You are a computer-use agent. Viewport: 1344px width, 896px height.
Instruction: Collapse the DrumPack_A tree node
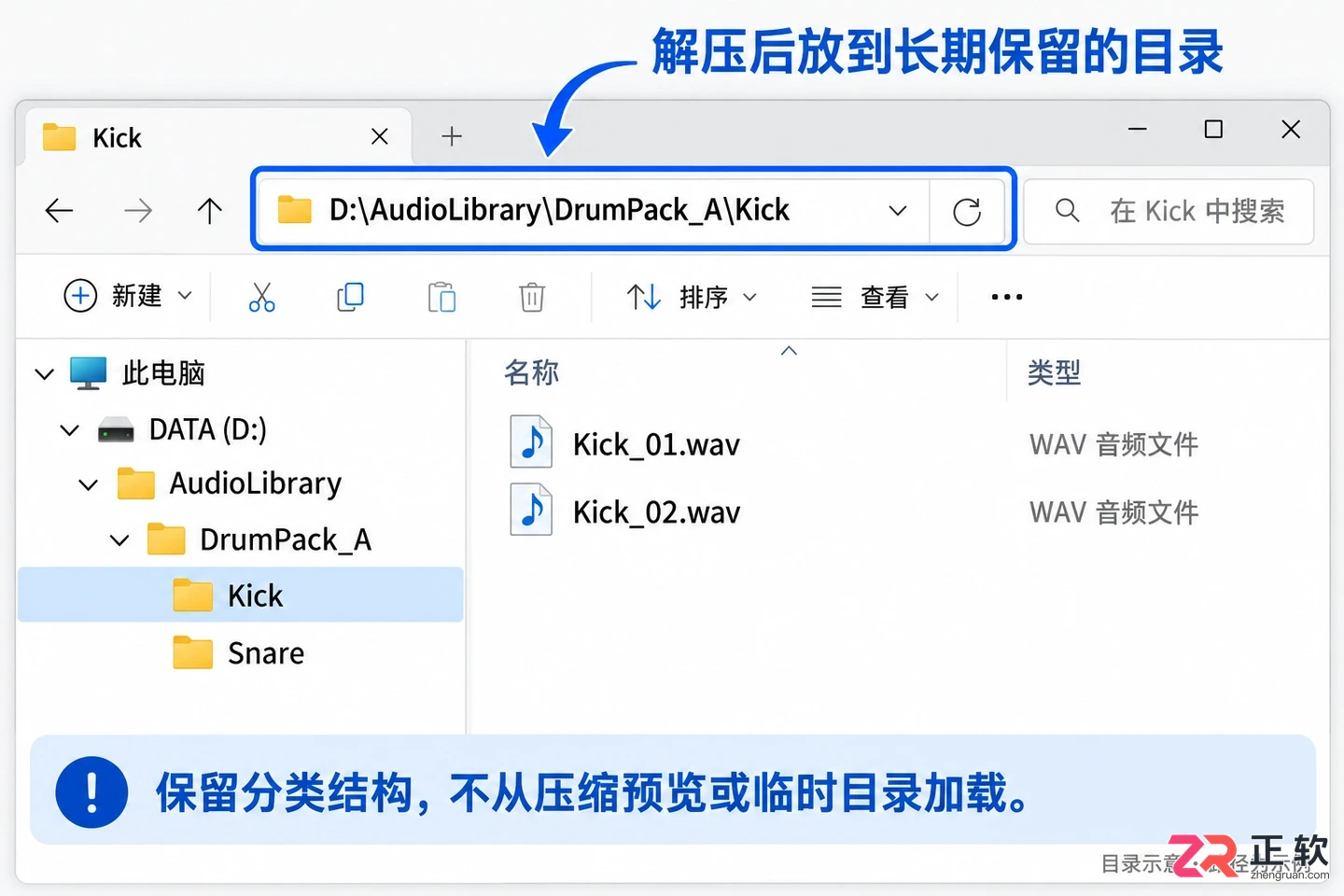pyautogui.click(x=119, y=539)
